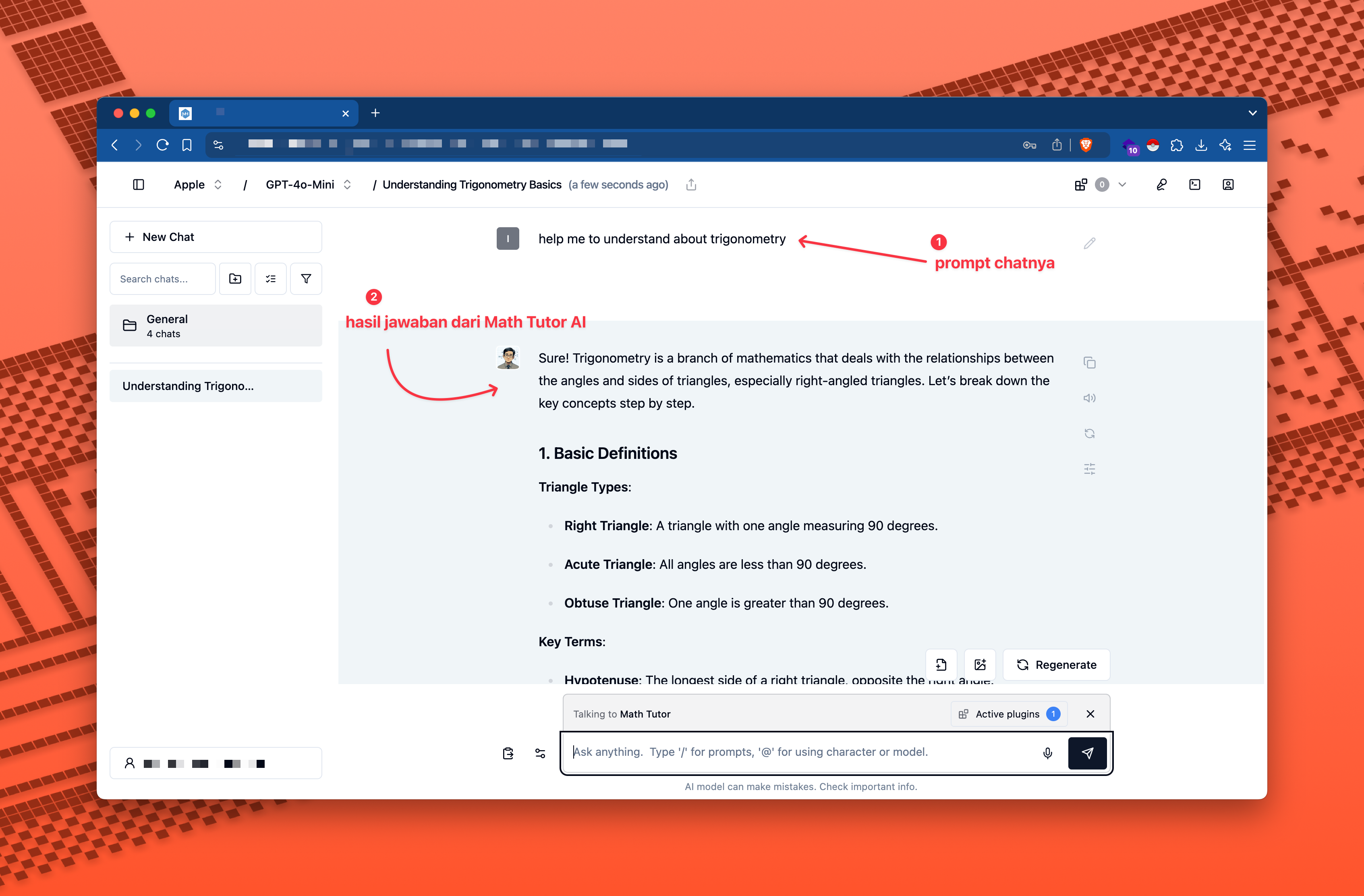
Task: Click the clipboard icon left of input
Action: coord(508,753)
